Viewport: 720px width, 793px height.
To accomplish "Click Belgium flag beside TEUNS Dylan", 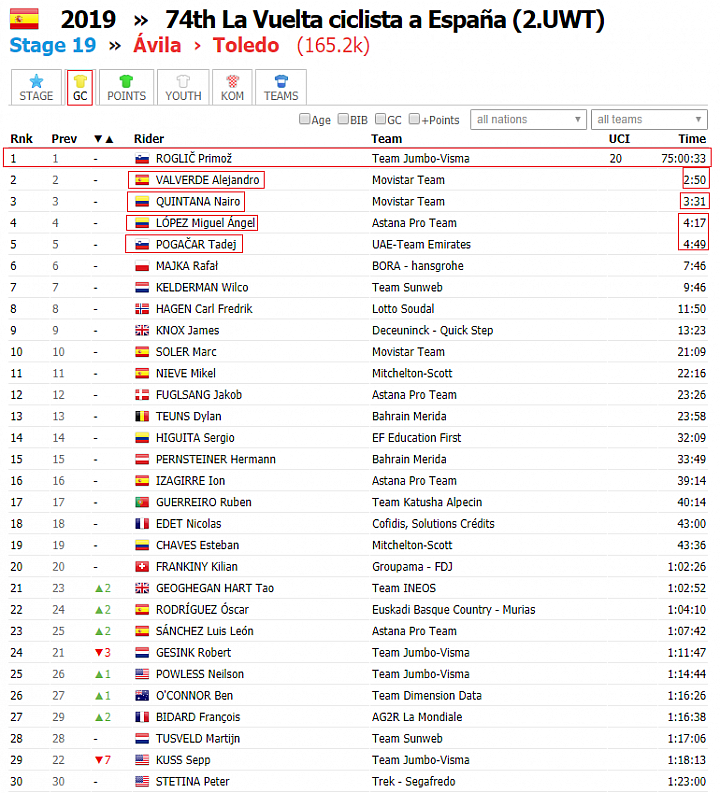I will 142,417.
